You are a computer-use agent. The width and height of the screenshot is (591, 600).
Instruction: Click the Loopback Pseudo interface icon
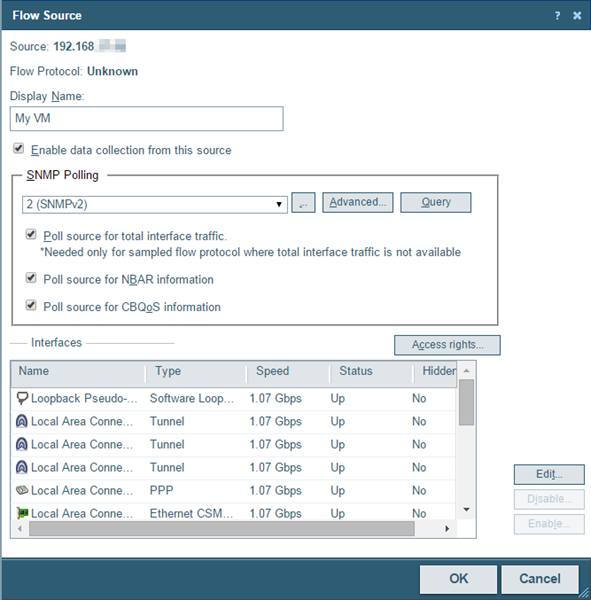pos(22,398)
